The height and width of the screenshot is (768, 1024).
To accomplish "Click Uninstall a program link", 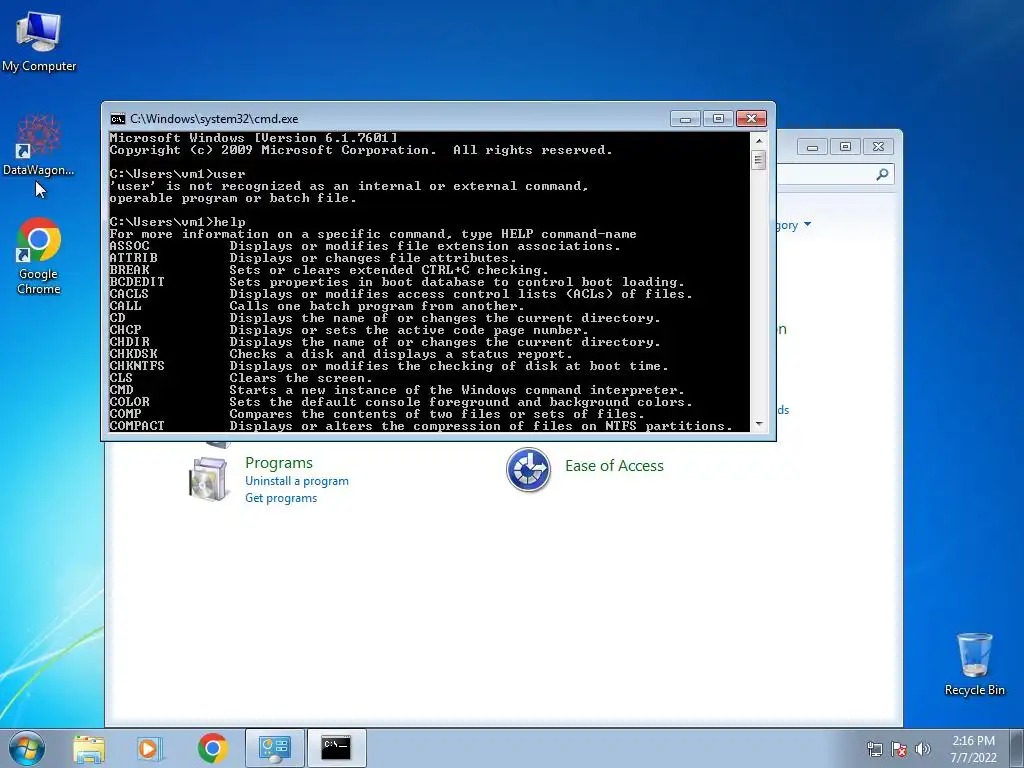I will pos(296,481).
